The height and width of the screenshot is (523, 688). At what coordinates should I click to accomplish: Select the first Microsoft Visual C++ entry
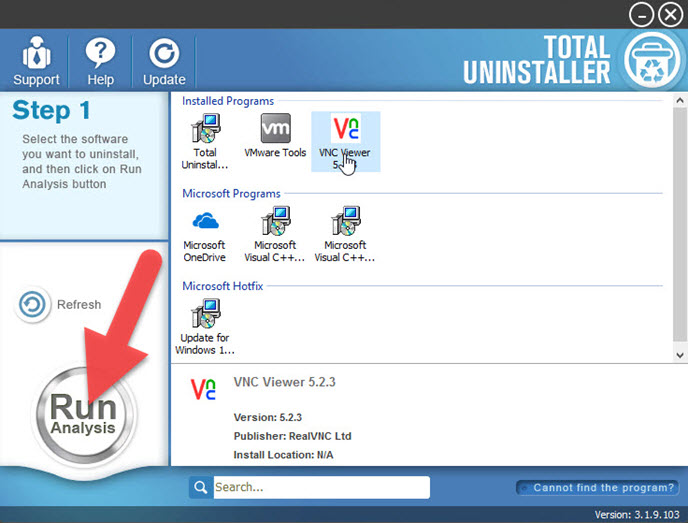pyautogui.click(x=275, y=235)
